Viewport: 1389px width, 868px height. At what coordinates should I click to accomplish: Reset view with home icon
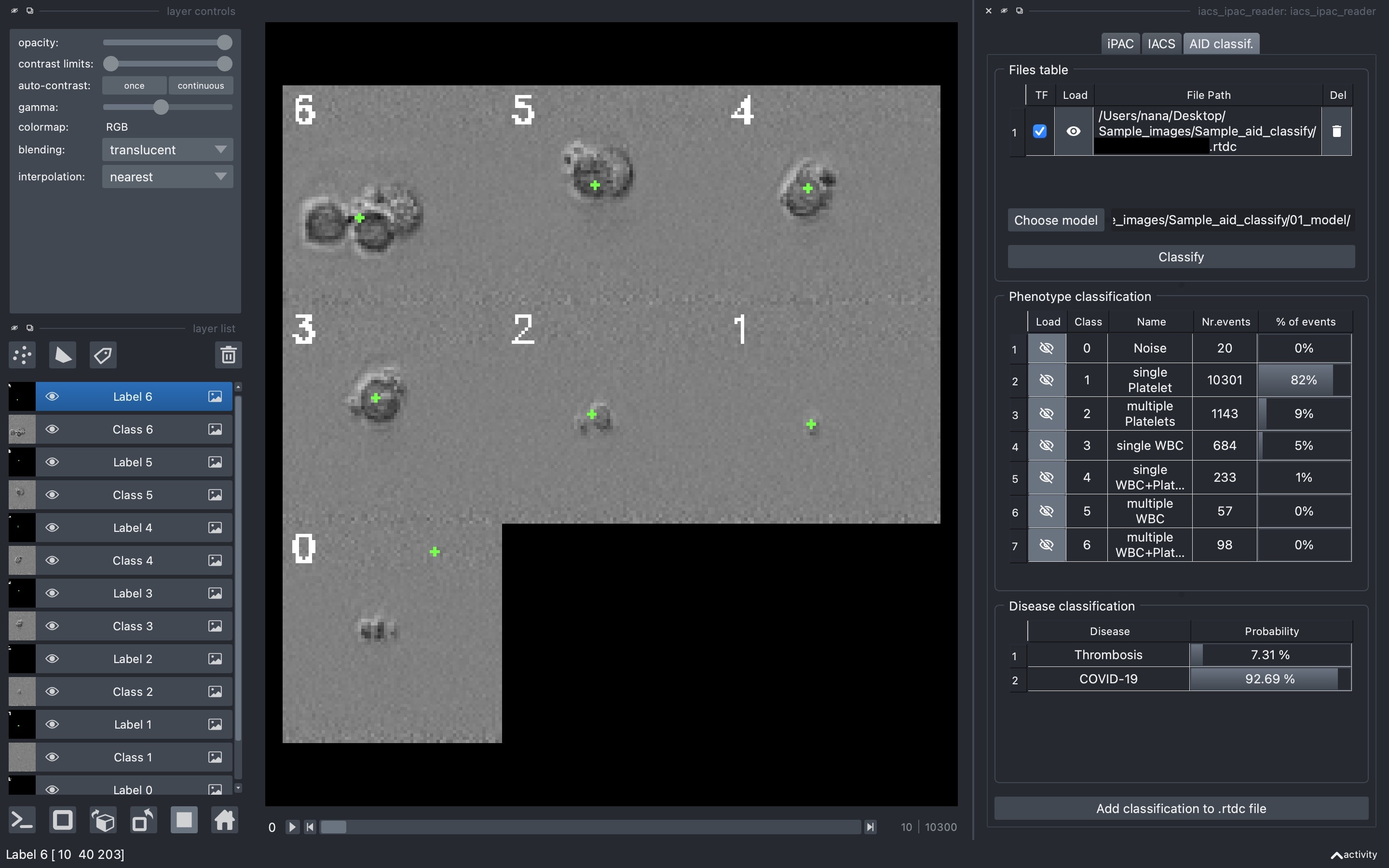click(x=224, y=820)
